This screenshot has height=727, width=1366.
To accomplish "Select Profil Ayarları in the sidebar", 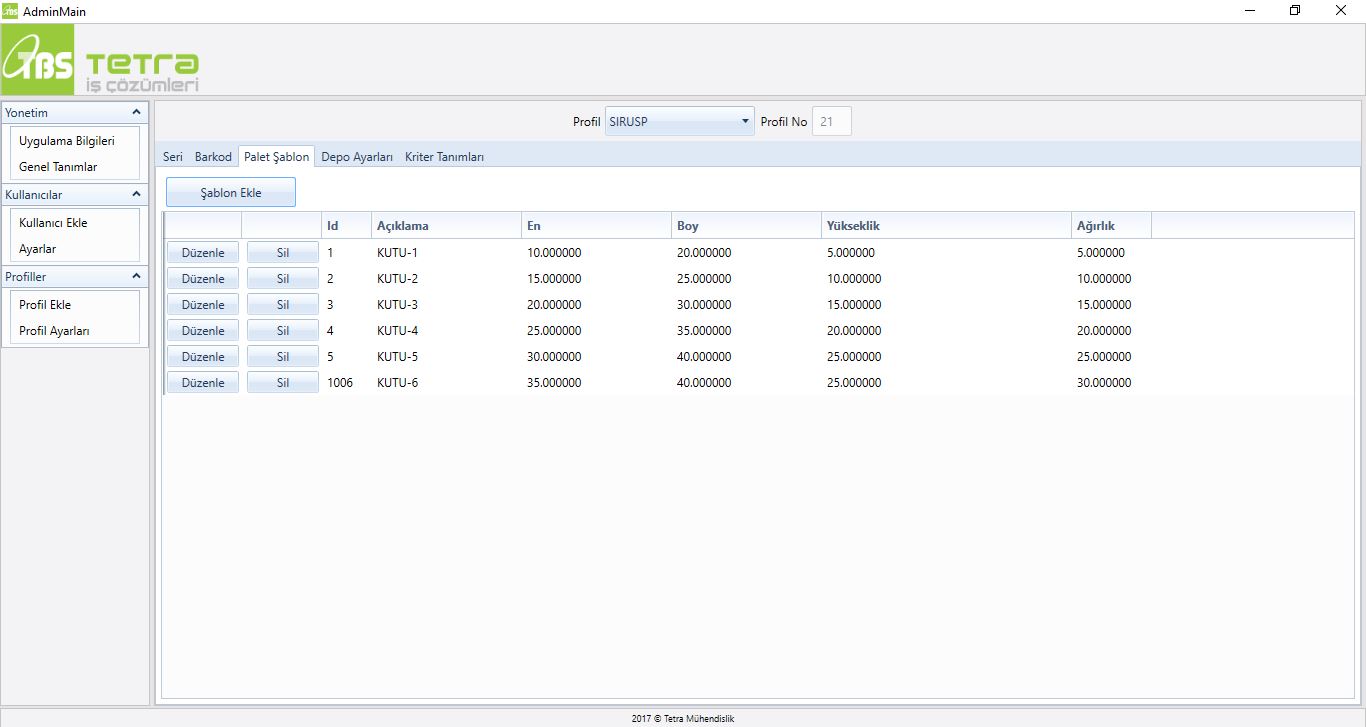I will coord(54,331).
